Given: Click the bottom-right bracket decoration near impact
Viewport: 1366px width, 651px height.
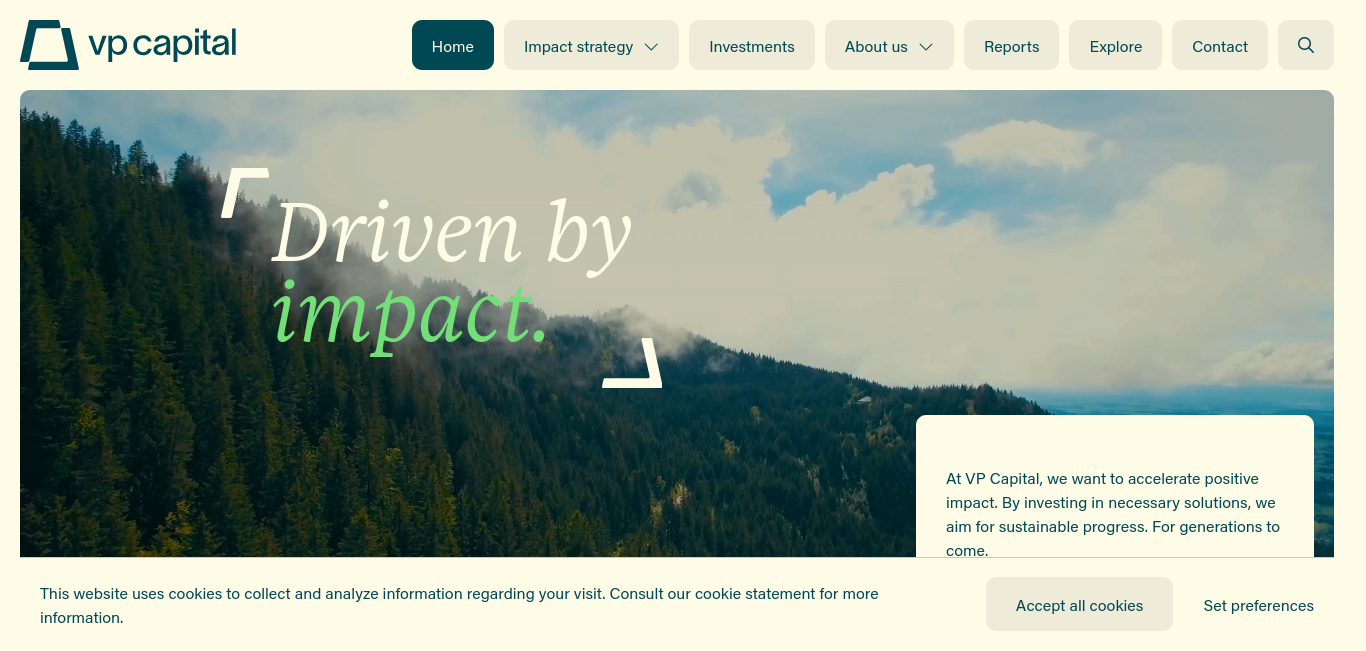Looking at the screenshot, I should point(633,363).
